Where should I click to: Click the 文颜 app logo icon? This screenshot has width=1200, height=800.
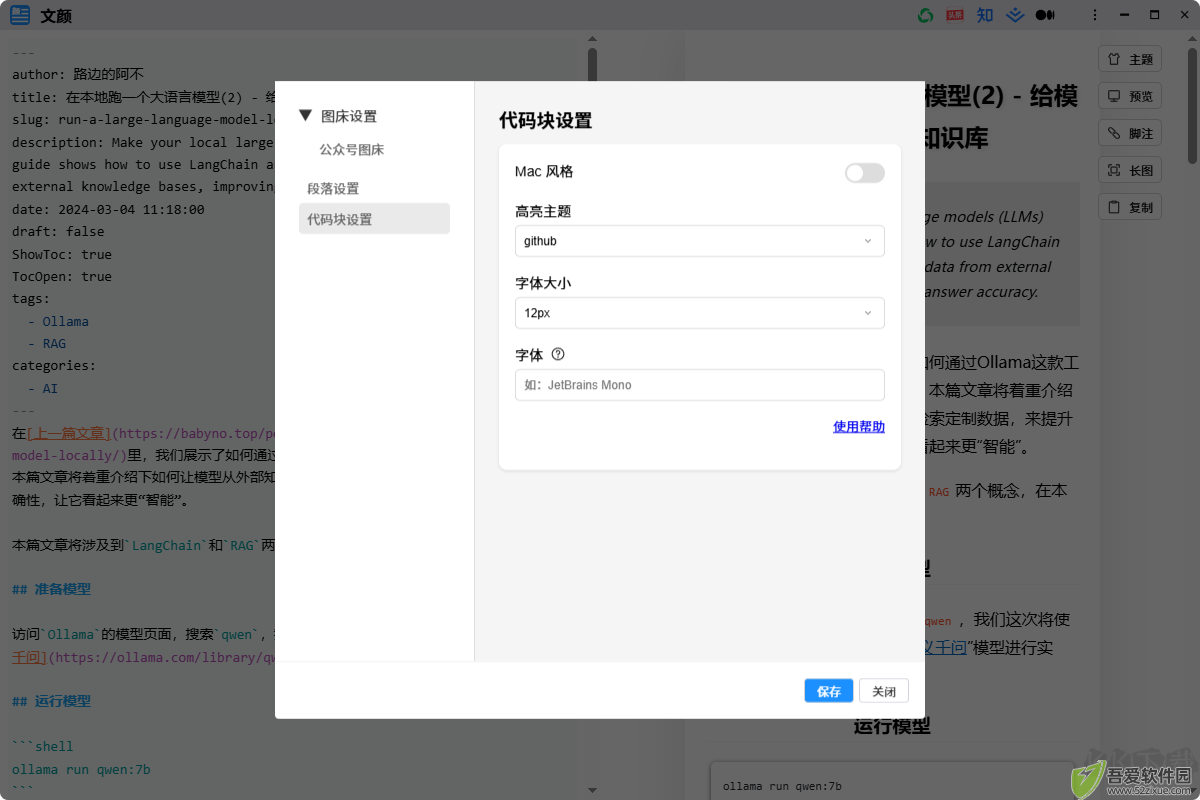point(20,15)
